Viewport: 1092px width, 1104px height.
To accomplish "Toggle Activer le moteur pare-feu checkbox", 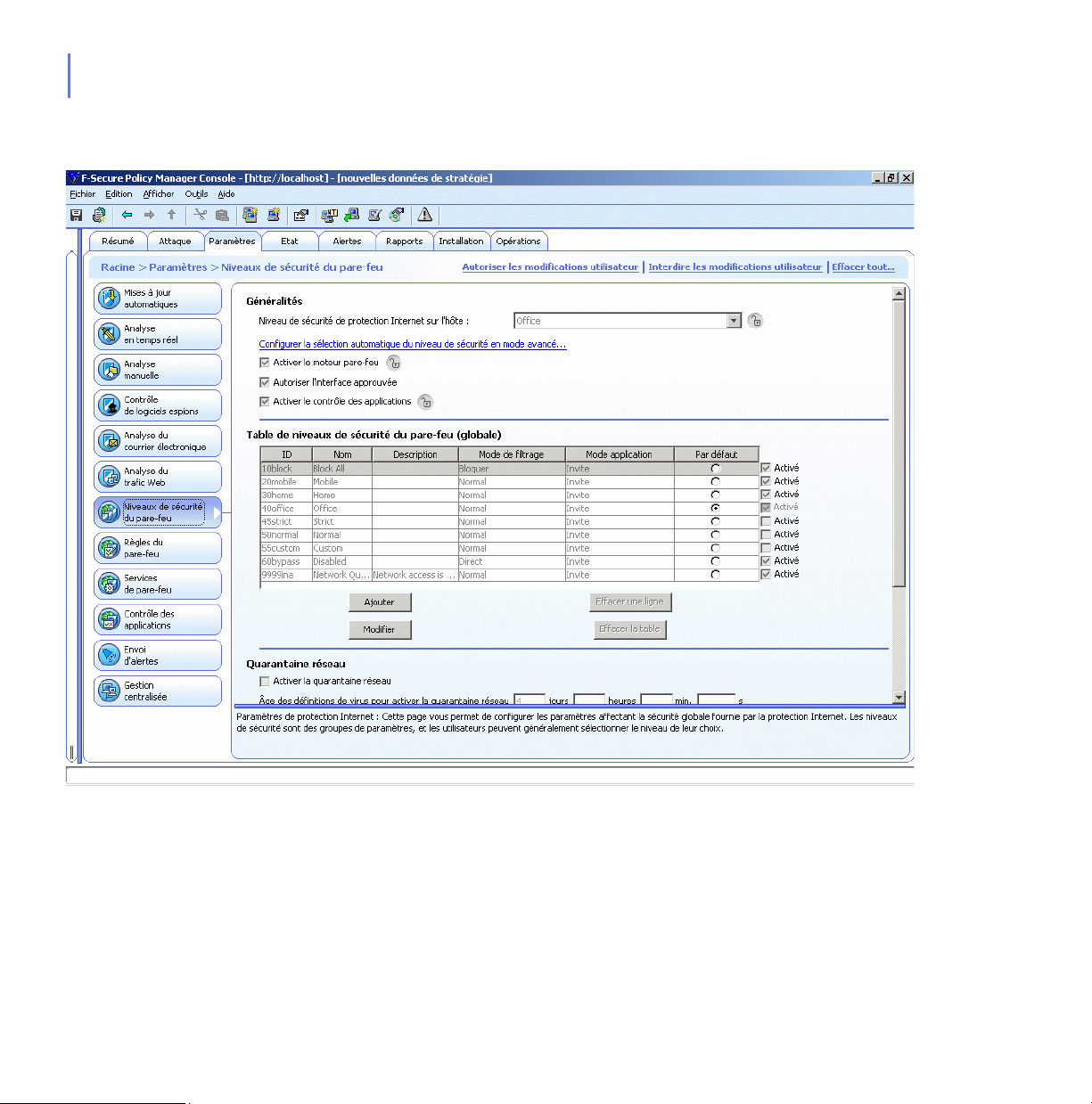I will (265, 363).
